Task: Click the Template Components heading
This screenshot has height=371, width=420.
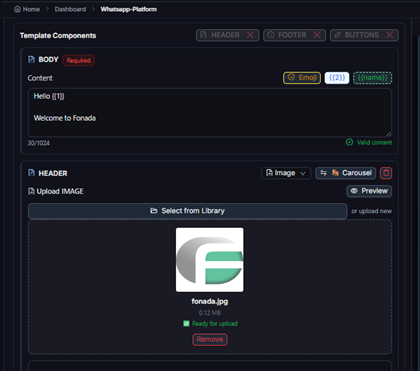Action: 58,36
